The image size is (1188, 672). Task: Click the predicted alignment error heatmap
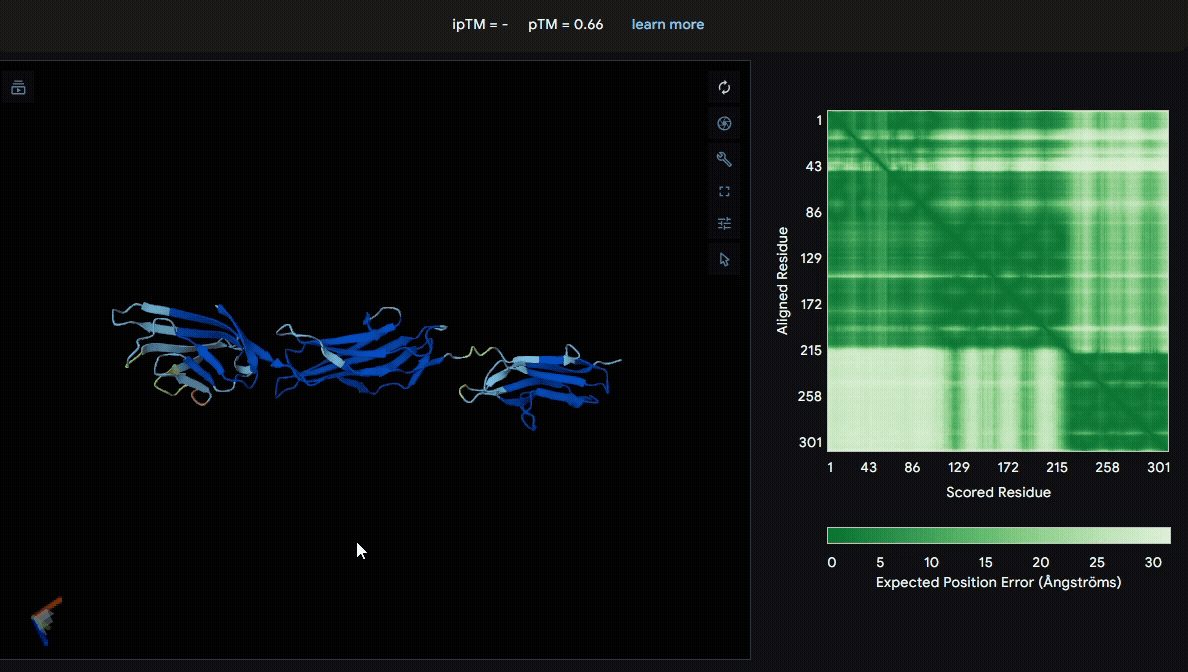(x=998, y=281)
